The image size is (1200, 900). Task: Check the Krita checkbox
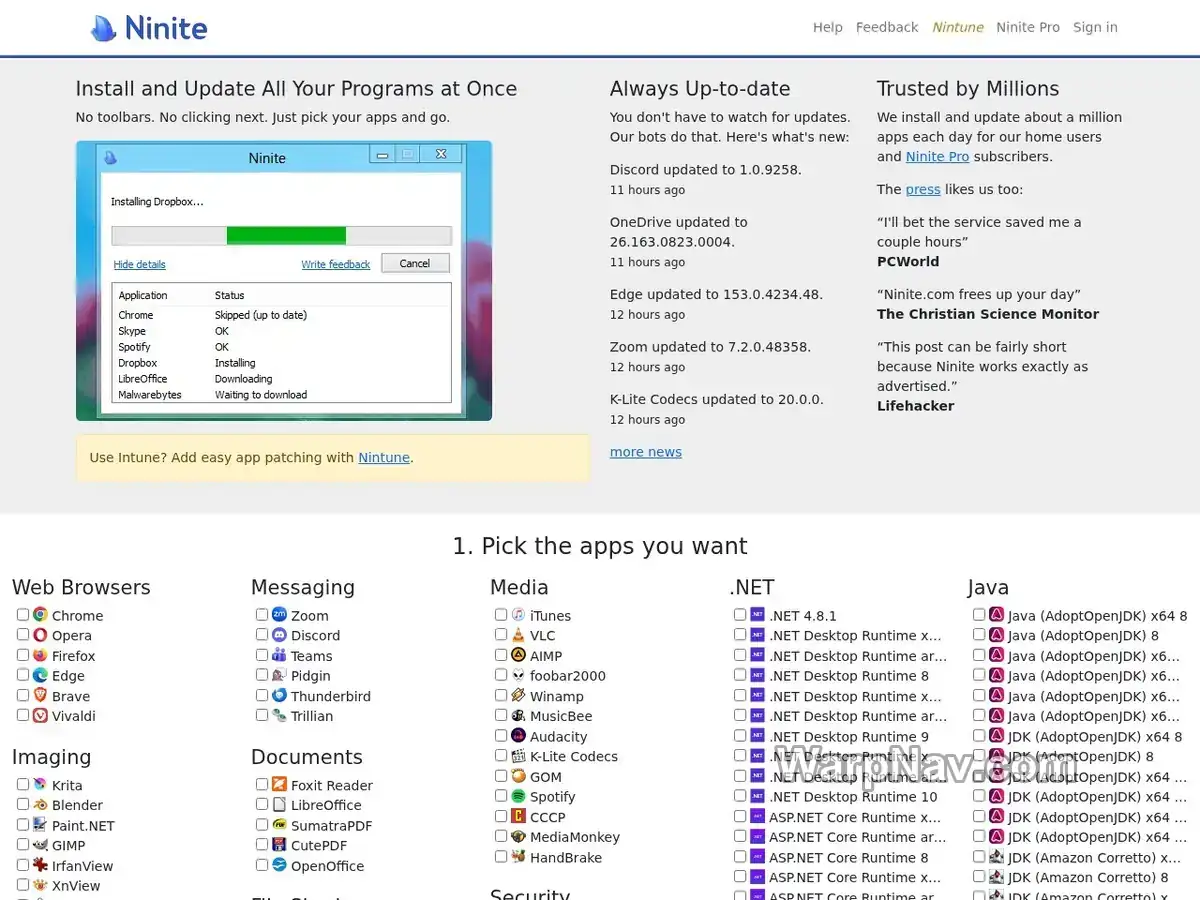[x=23, y=784]
